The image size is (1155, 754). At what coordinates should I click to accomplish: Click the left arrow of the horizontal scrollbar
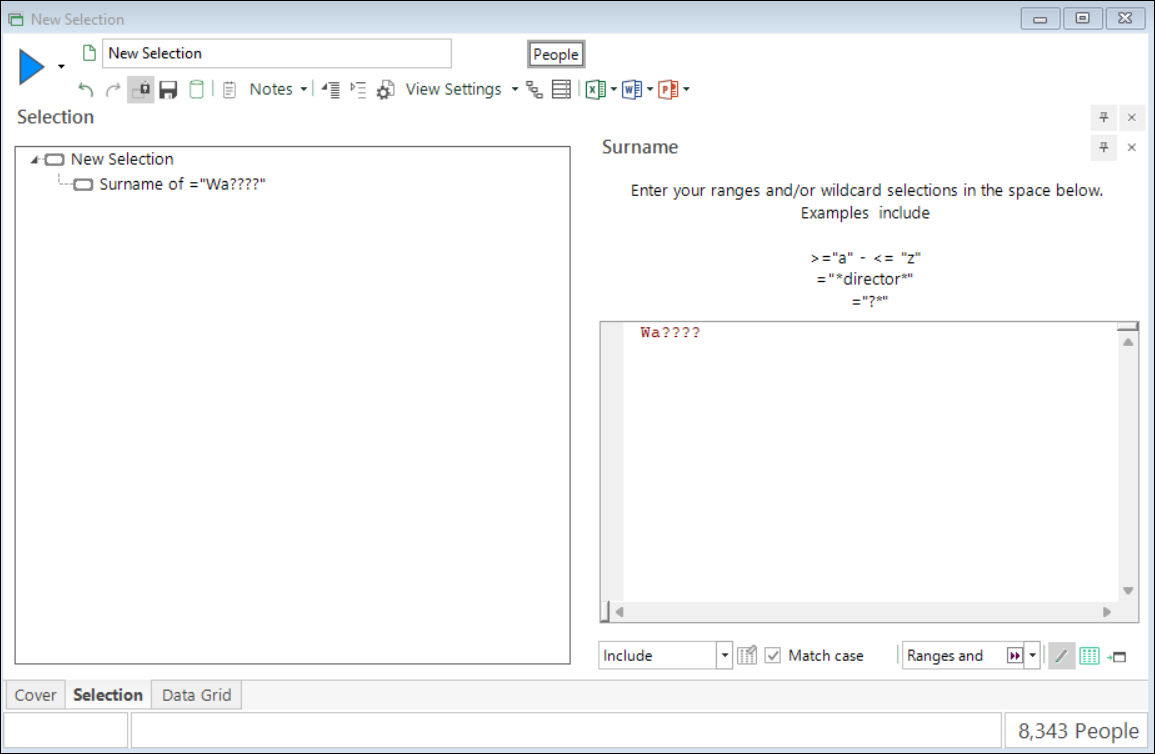[619, 612]
